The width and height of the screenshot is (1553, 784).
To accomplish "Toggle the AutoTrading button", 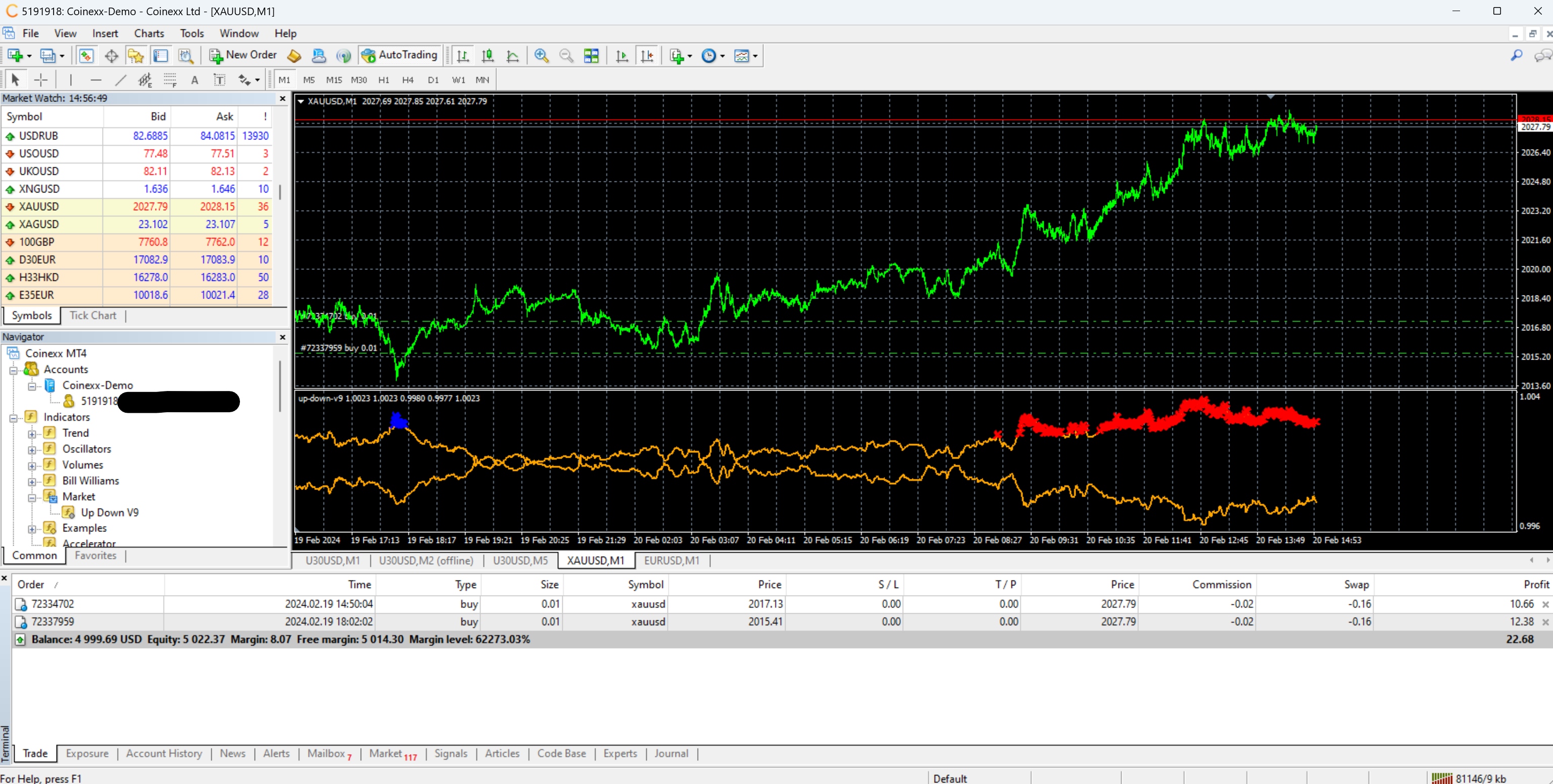I will 399,55.
